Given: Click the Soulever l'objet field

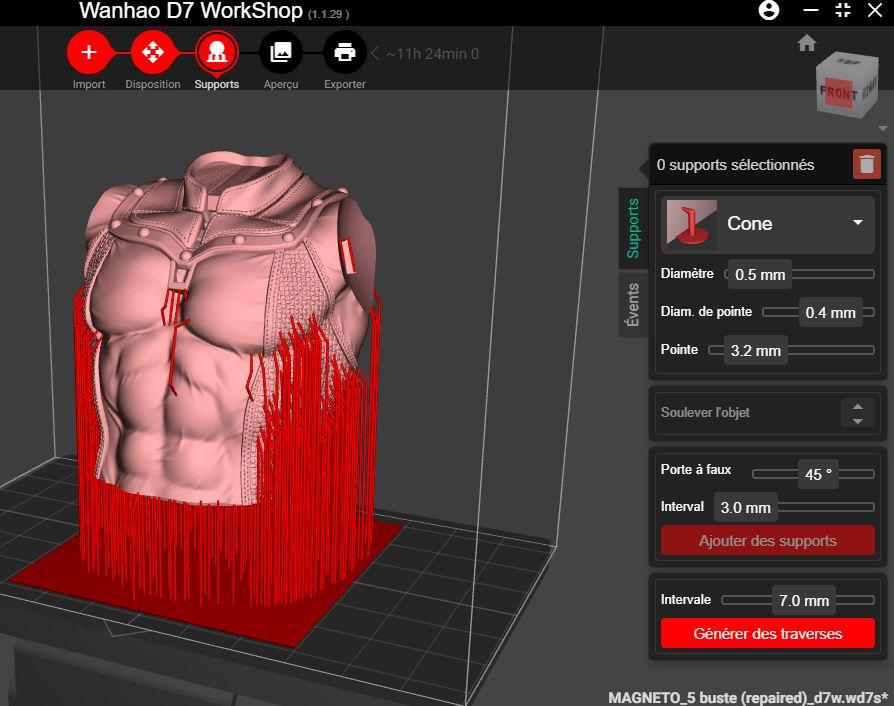Looking at the screenshot, I should (x=767, y=413).
